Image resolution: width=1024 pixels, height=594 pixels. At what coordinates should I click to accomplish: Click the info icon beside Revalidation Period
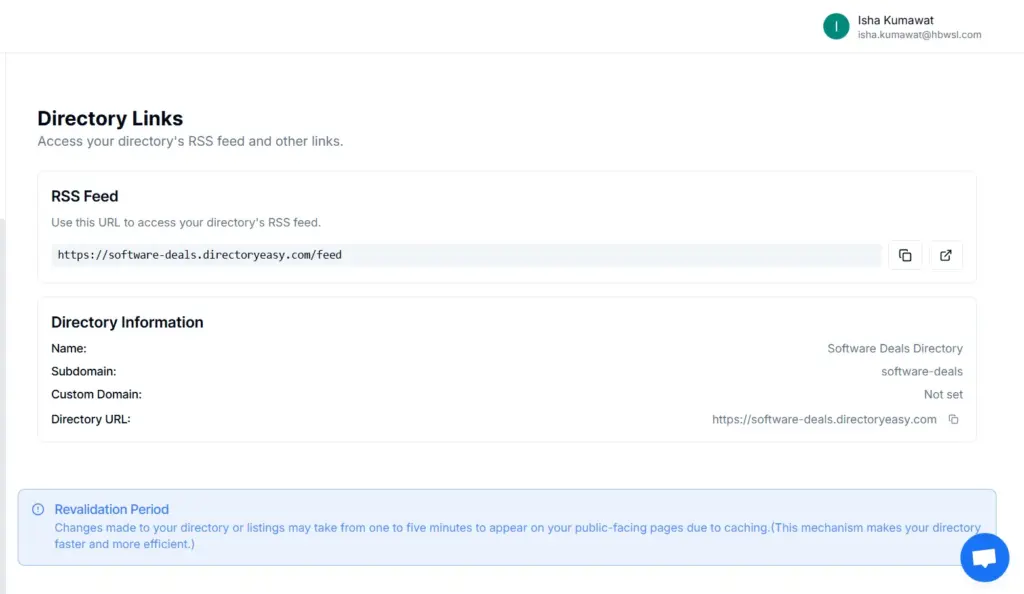39,509
